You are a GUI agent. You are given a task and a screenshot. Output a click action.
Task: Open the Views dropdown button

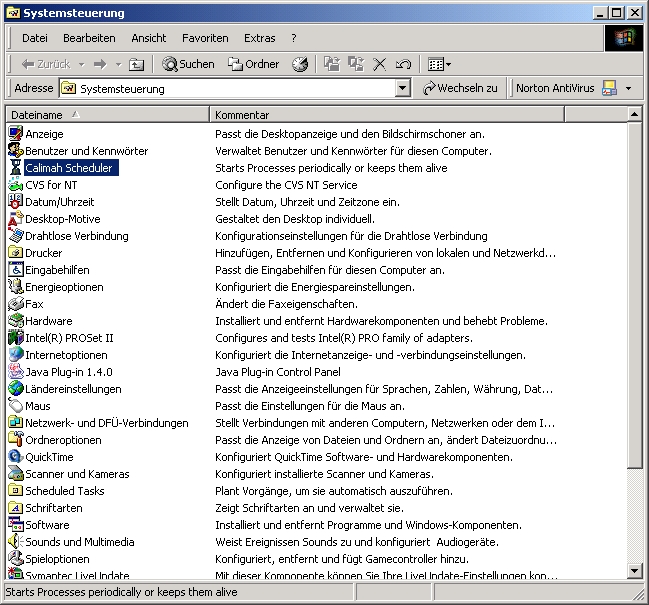(x=439, y=64)
